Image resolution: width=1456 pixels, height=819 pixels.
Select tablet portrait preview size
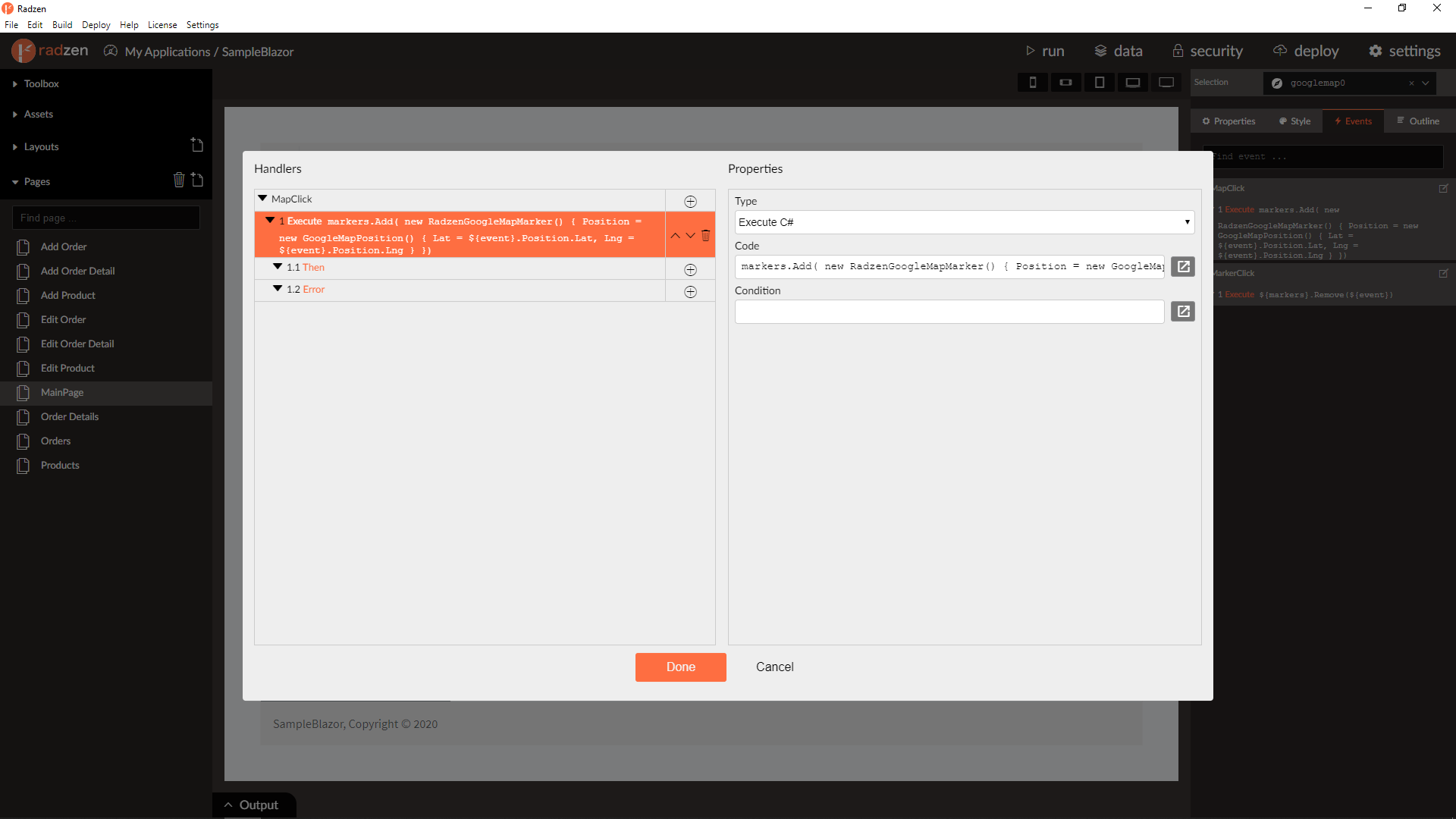click(x=1099, y=83)
